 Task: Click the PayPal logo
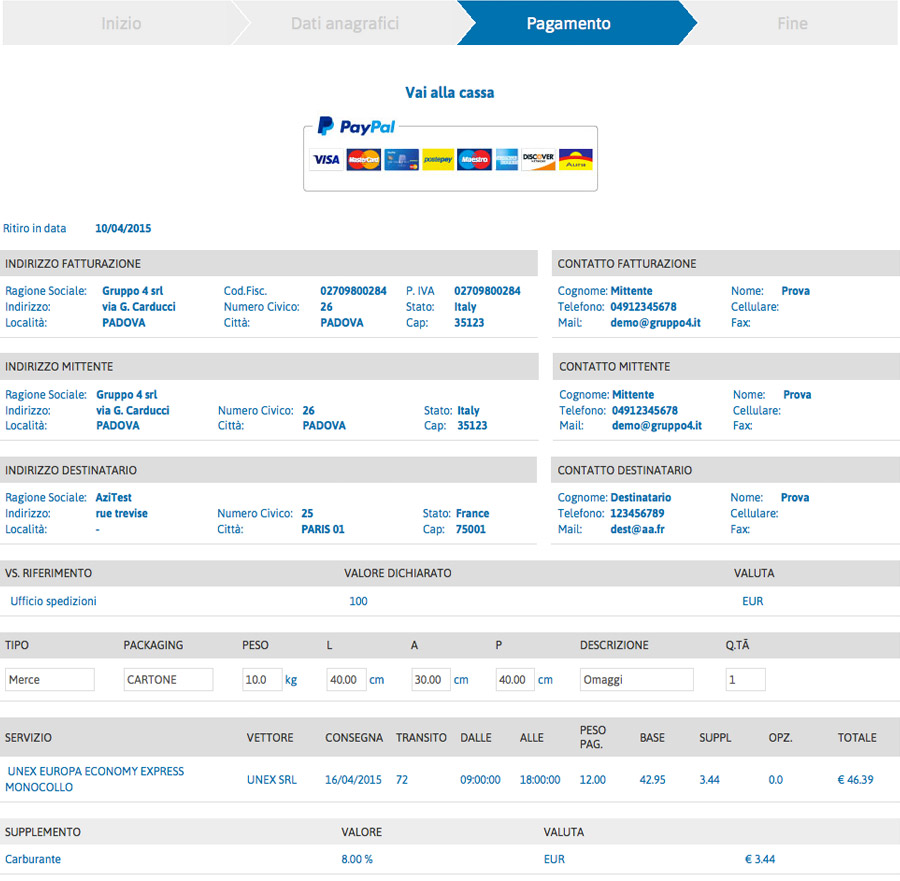point(356,127)
